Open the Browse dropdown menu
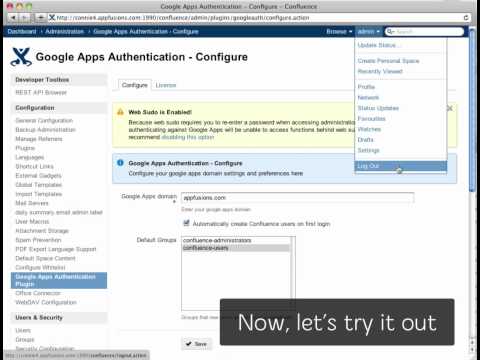The image size is (480, 360). pyautogui.click(x=339, y=32)
